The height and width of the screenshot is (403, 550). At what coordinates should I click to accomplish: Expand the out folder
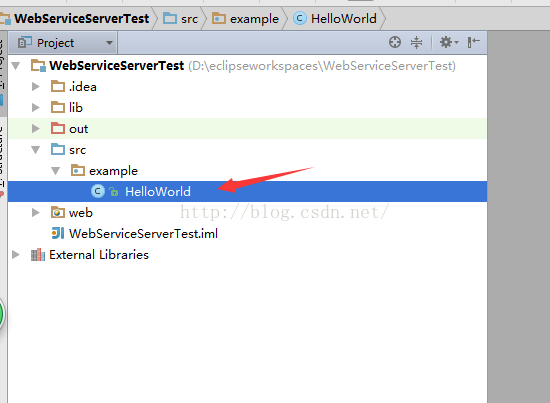click(x=35, y=129)
